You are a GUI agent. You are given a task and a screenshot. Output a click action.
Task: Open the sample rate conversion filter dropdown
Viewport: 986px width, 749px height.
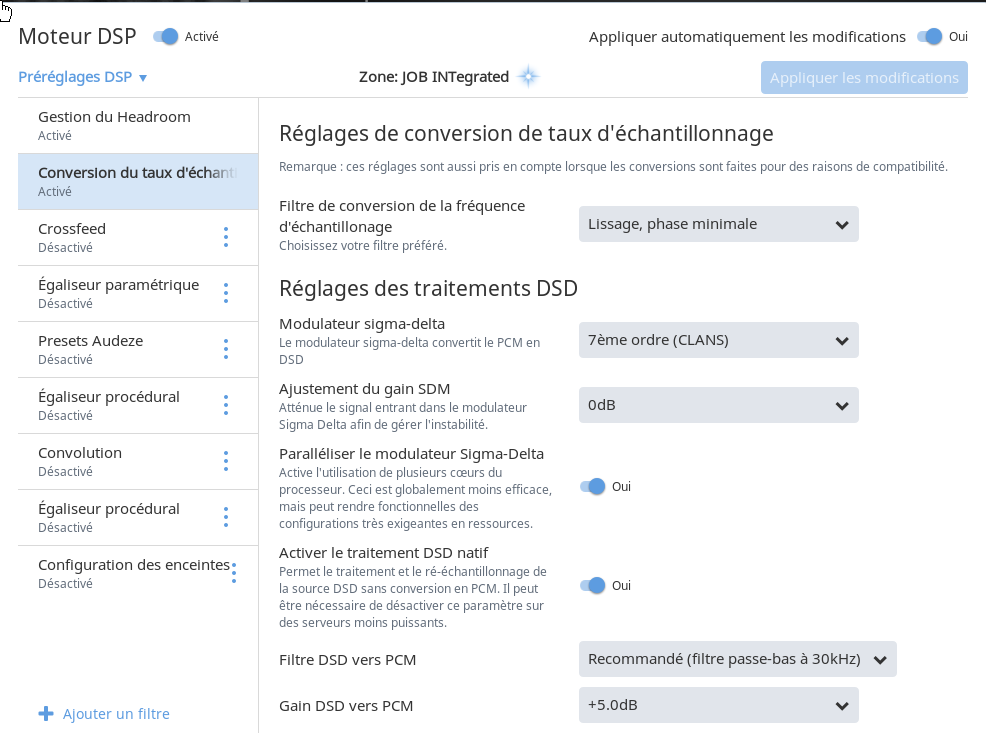tap(718, 224)
